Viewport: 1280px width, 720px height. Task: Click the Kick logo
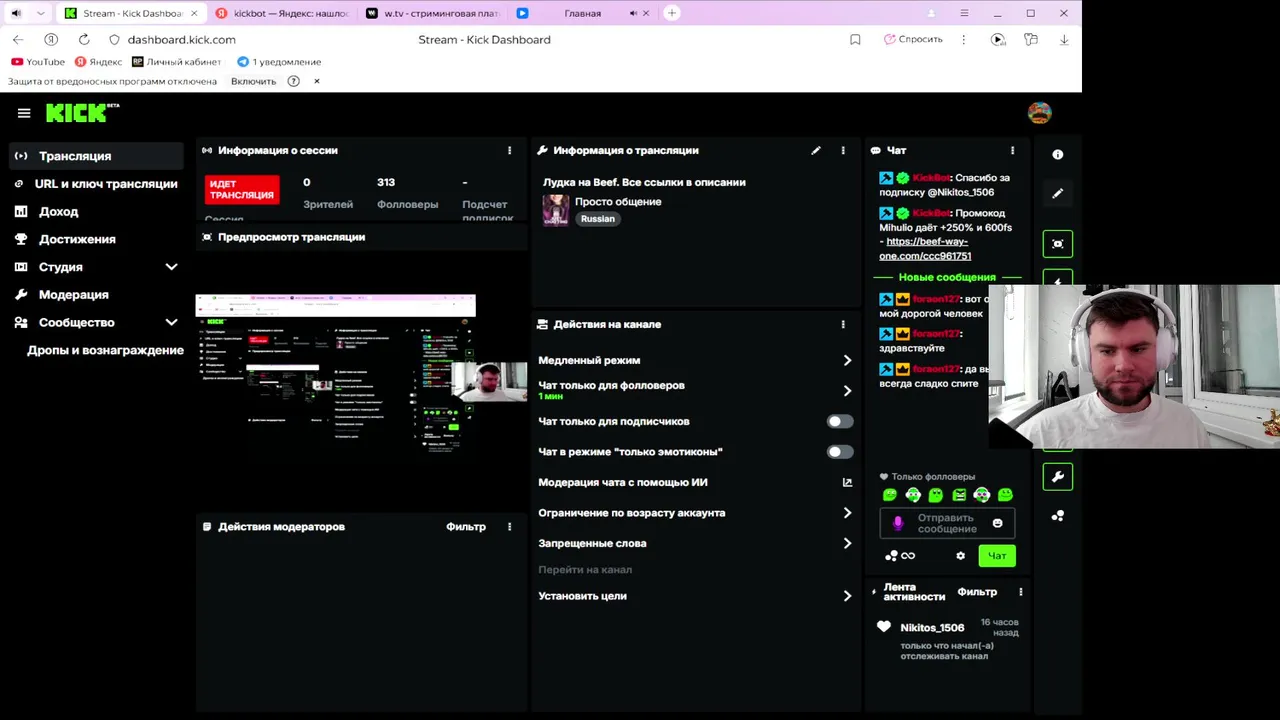point(82,113)
